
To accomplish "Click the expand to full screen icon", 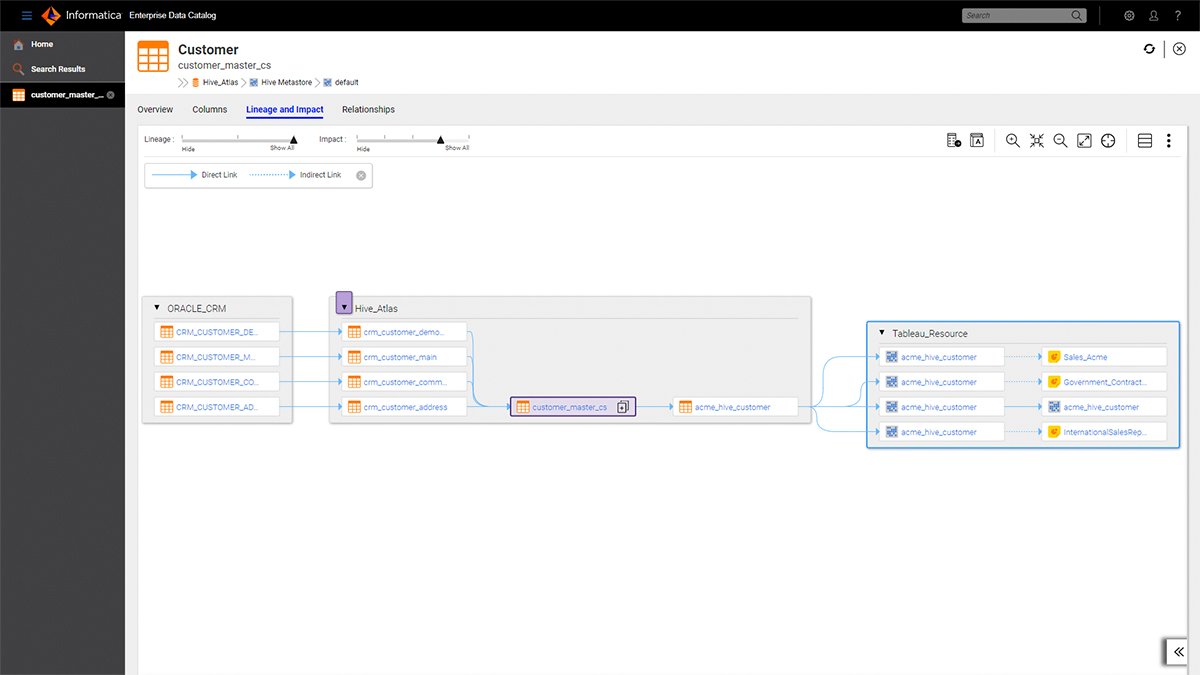I will (1084, 141).
